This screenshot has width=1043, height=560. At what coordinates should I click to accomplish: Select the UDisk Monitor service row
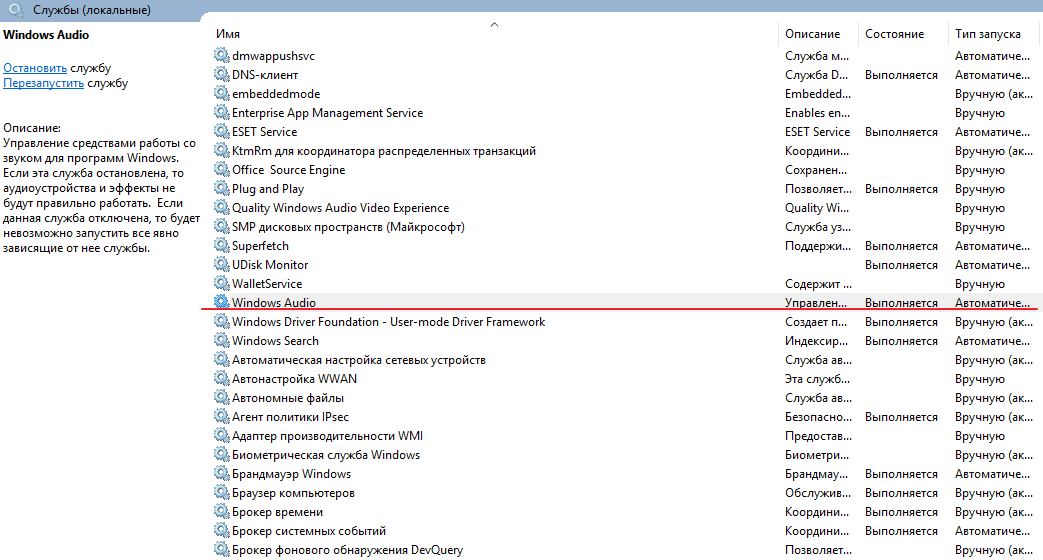pyautogui.click(x=270, y=265)
